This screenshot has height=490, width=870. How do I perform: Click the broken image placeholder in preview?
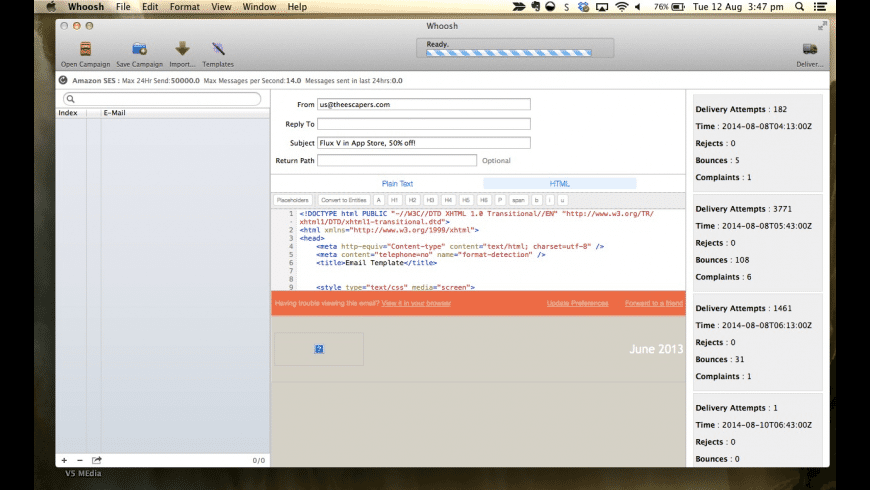point(319,349)
